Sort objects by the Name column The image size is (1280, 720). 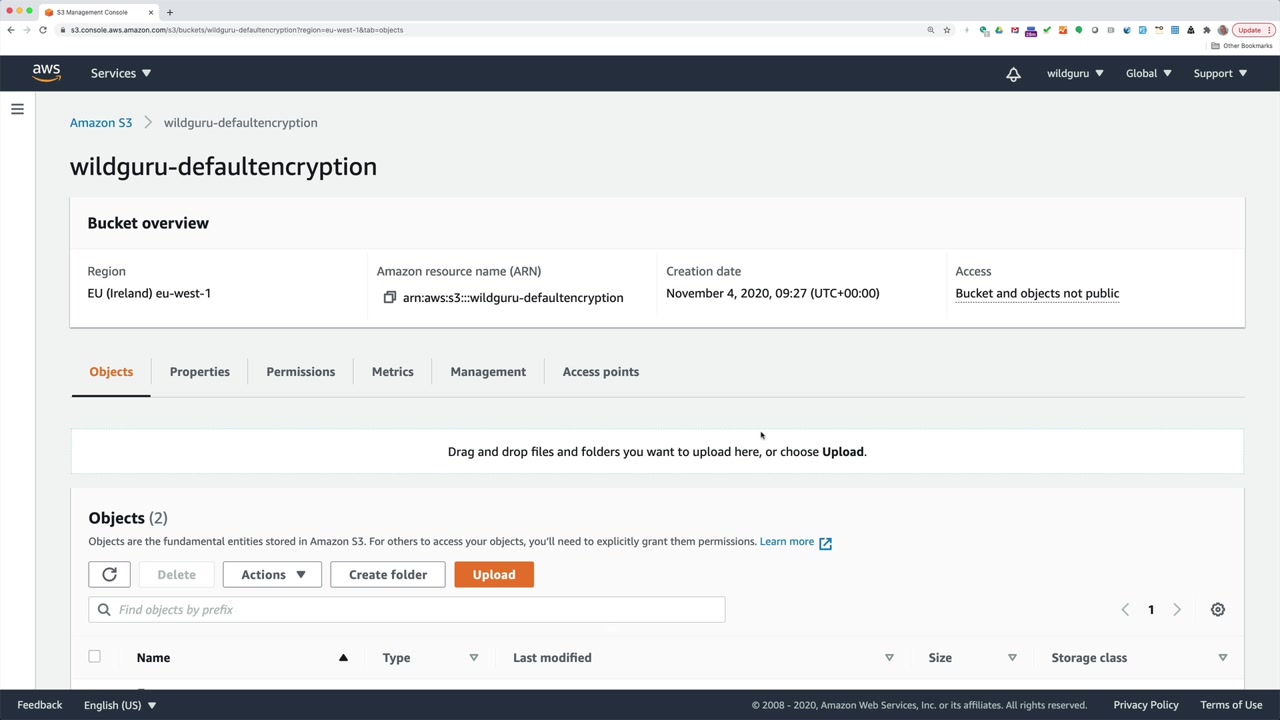click(x=153, y=658)
